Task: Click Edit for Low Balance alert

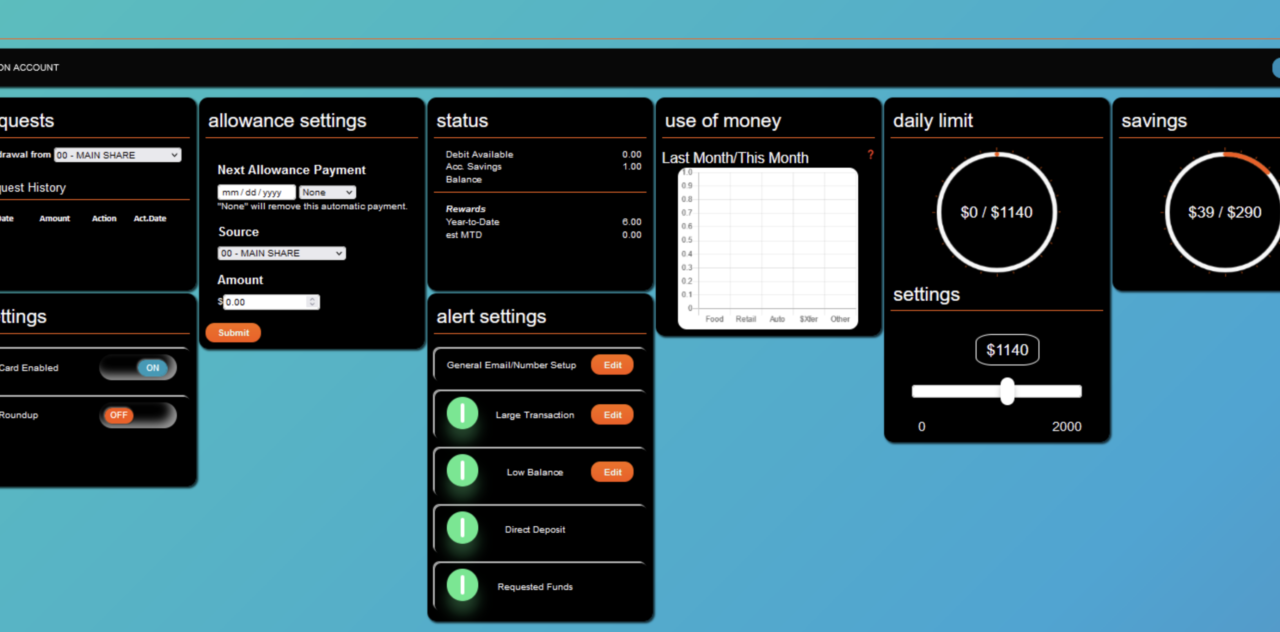Action: 612,472
